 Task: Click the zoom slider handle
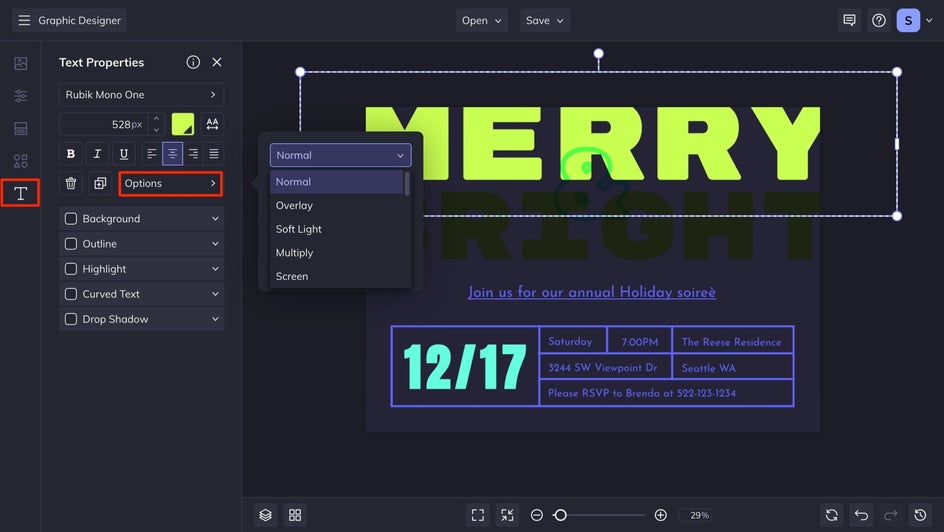coord(560,515)
